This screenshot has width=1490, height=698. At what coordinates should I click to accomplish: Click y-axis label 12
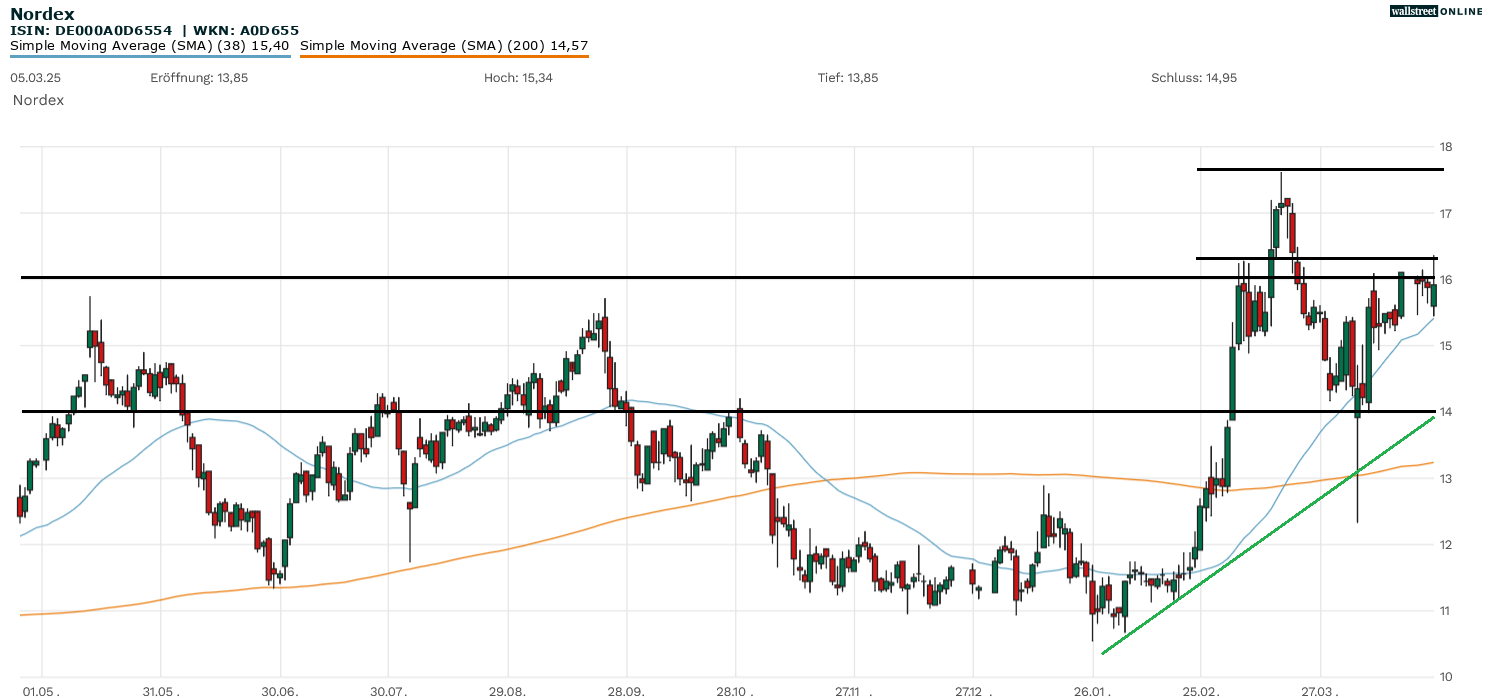pos(1445,544)
